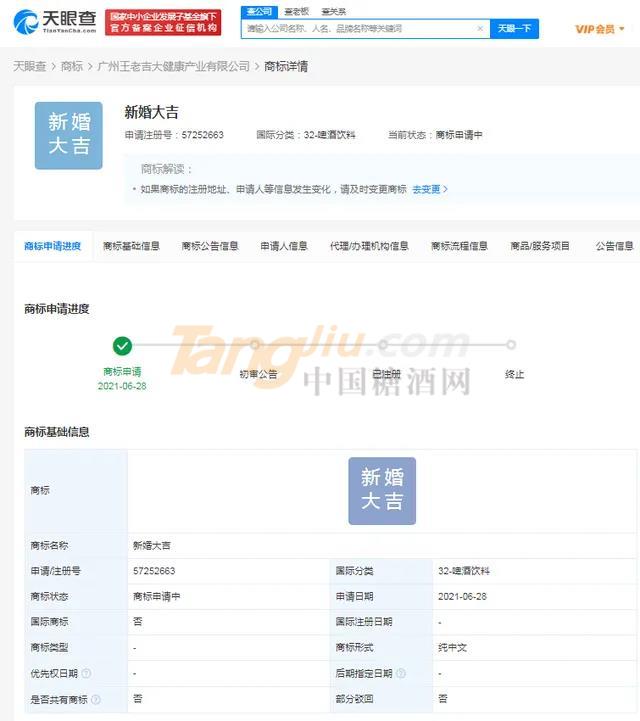The height and width of the screenshot is (721, 640).
Task: Click the 商标详情 breadcrumb text
Action: (286, 66)
